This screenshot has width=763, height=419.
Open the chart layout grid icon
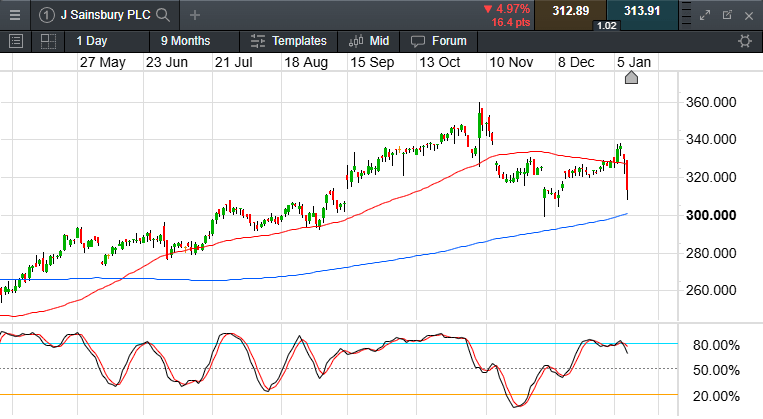(x=47, y=41)
